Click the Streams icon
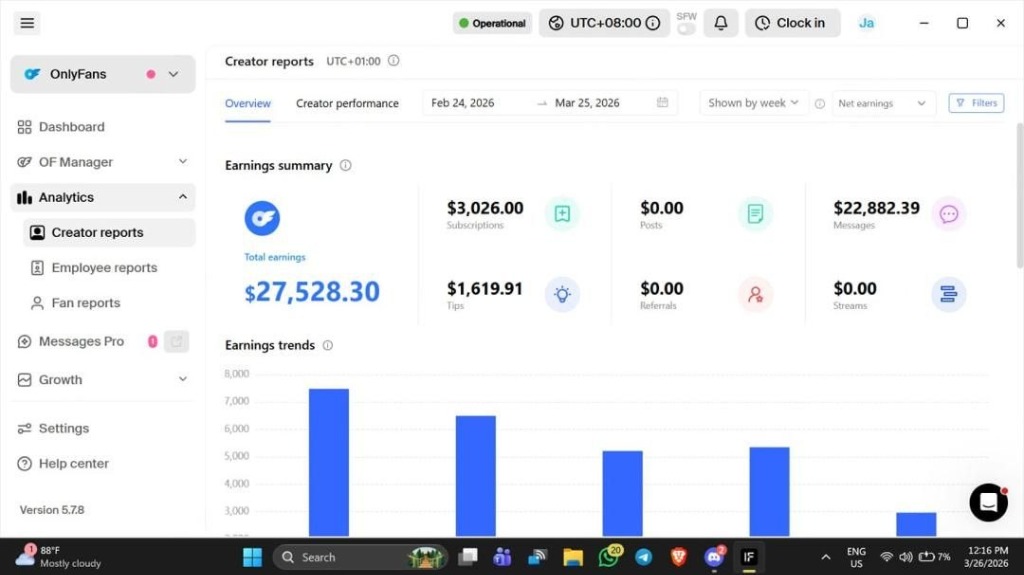 (x=949, y=294)
